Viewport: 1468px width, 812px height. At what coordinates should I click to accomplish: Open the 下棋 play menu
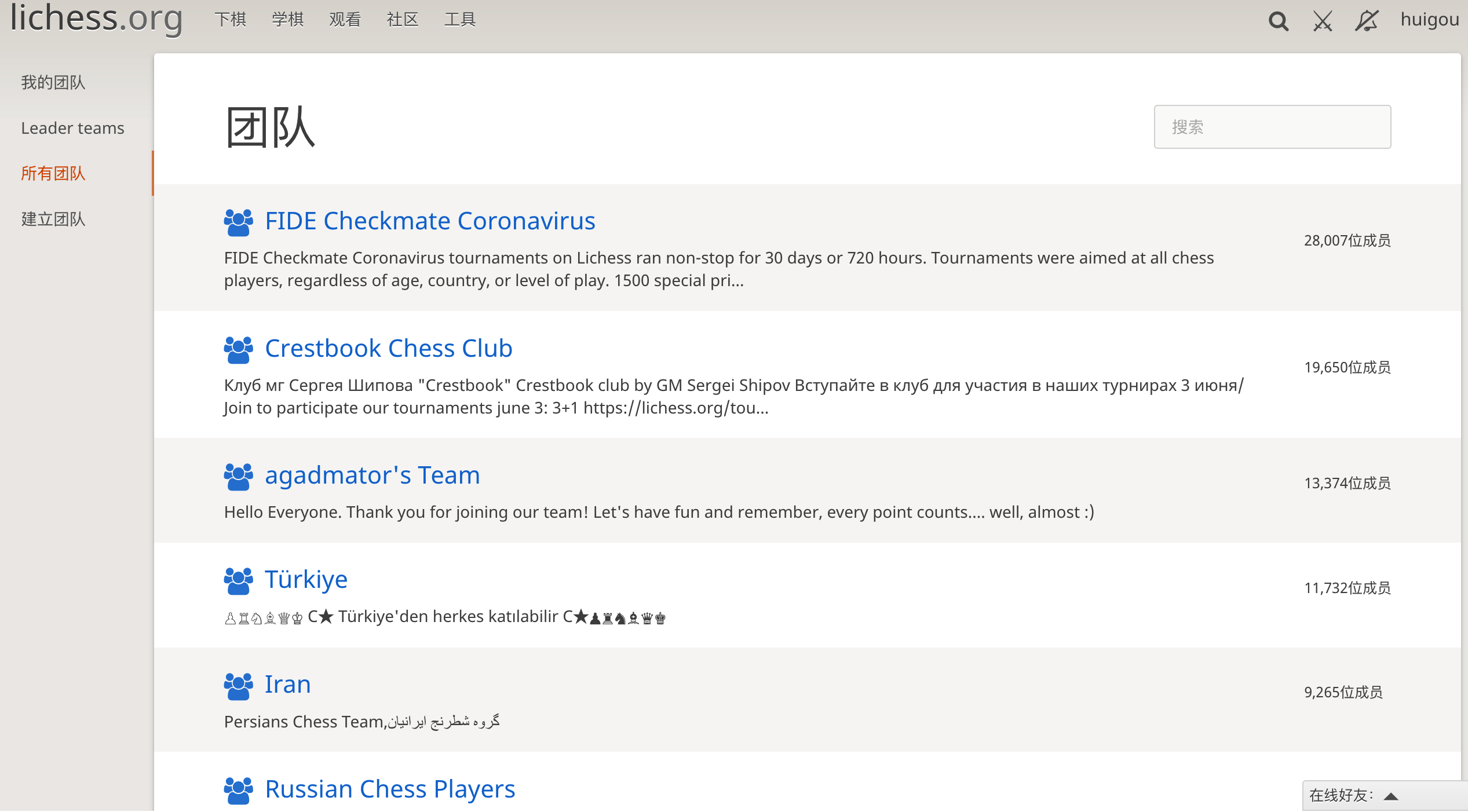pyautogui.click(x=231, y=20)
